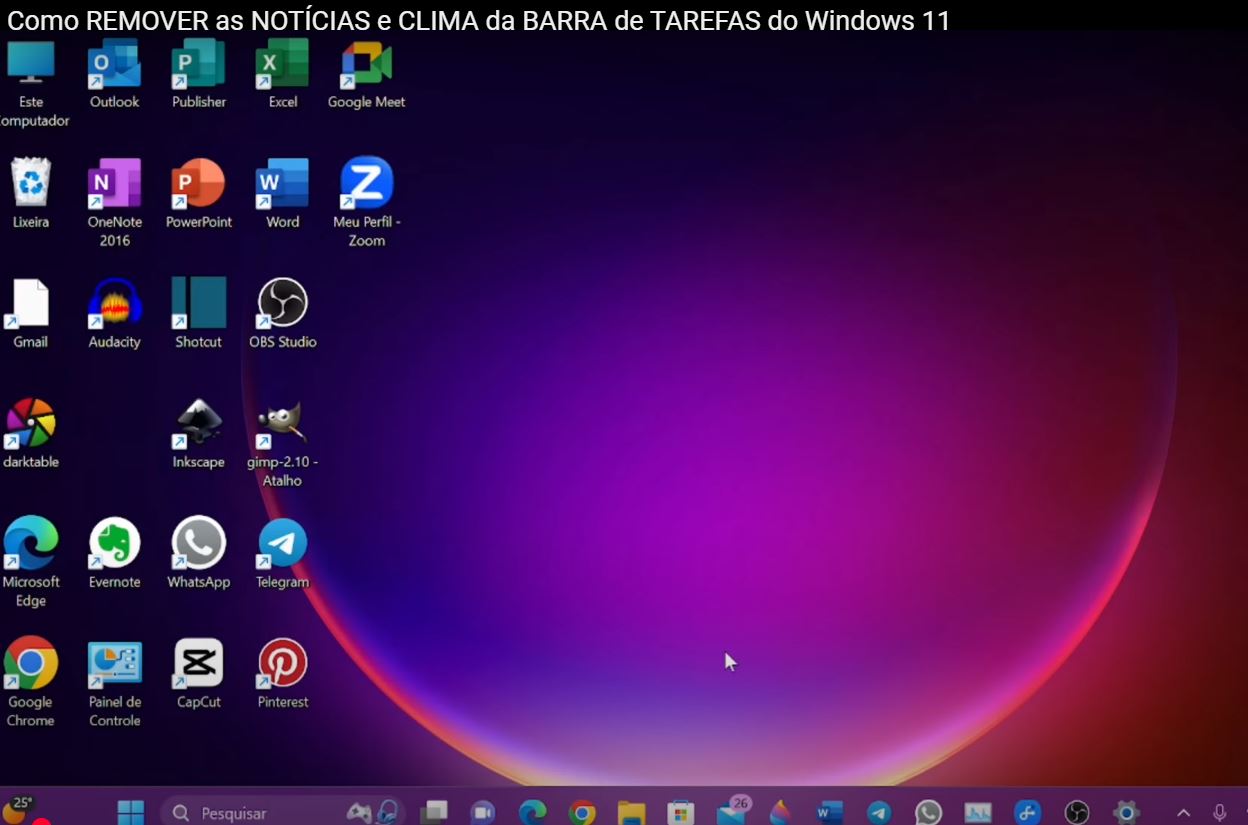Select the Audacity desktop shortcut

click(115, 314)
